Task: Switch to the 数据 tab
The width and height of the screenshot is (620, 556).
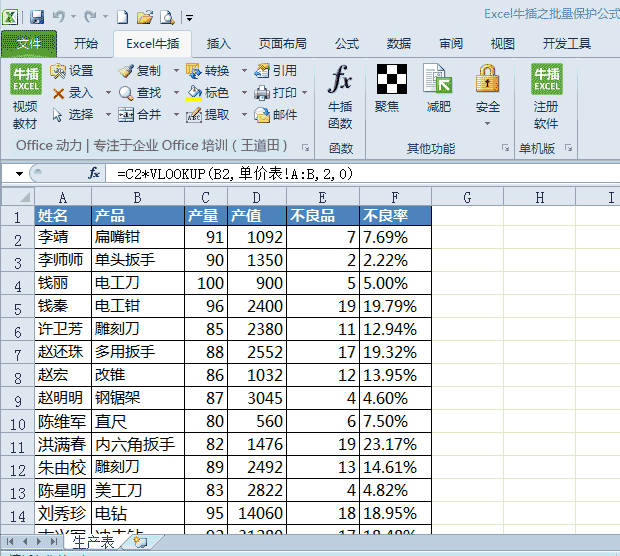Action: [399, 43]
